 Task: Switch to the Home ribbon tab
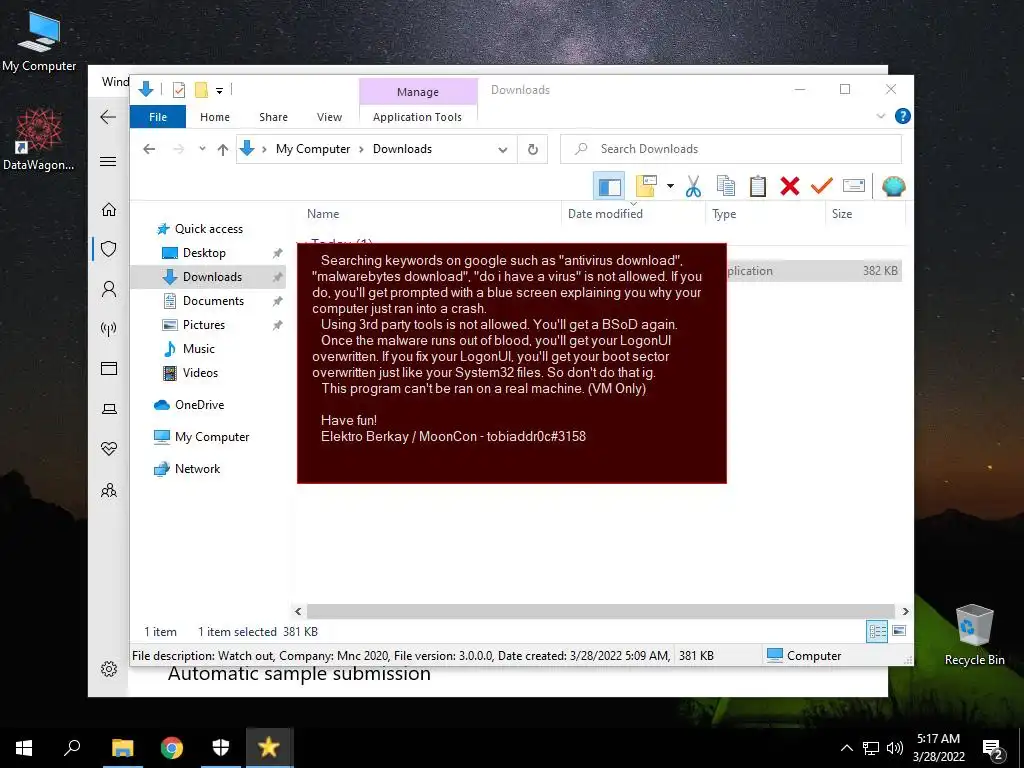[x=215, y=117]
